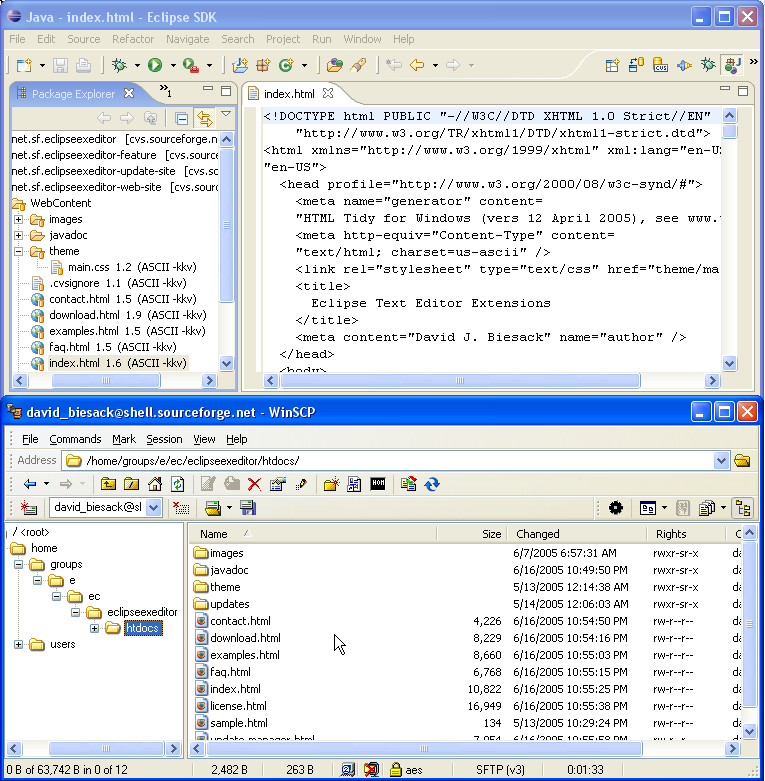Click the open folder icon beside Address field
Screen dimensions: 765x781
click(742, 461)
